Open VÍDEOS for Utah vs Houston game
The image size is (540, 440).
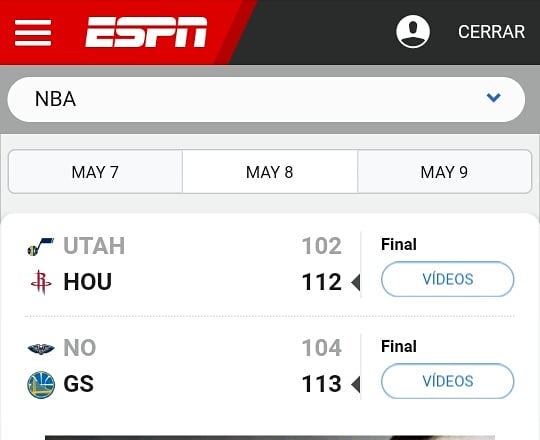coord(448,279)
